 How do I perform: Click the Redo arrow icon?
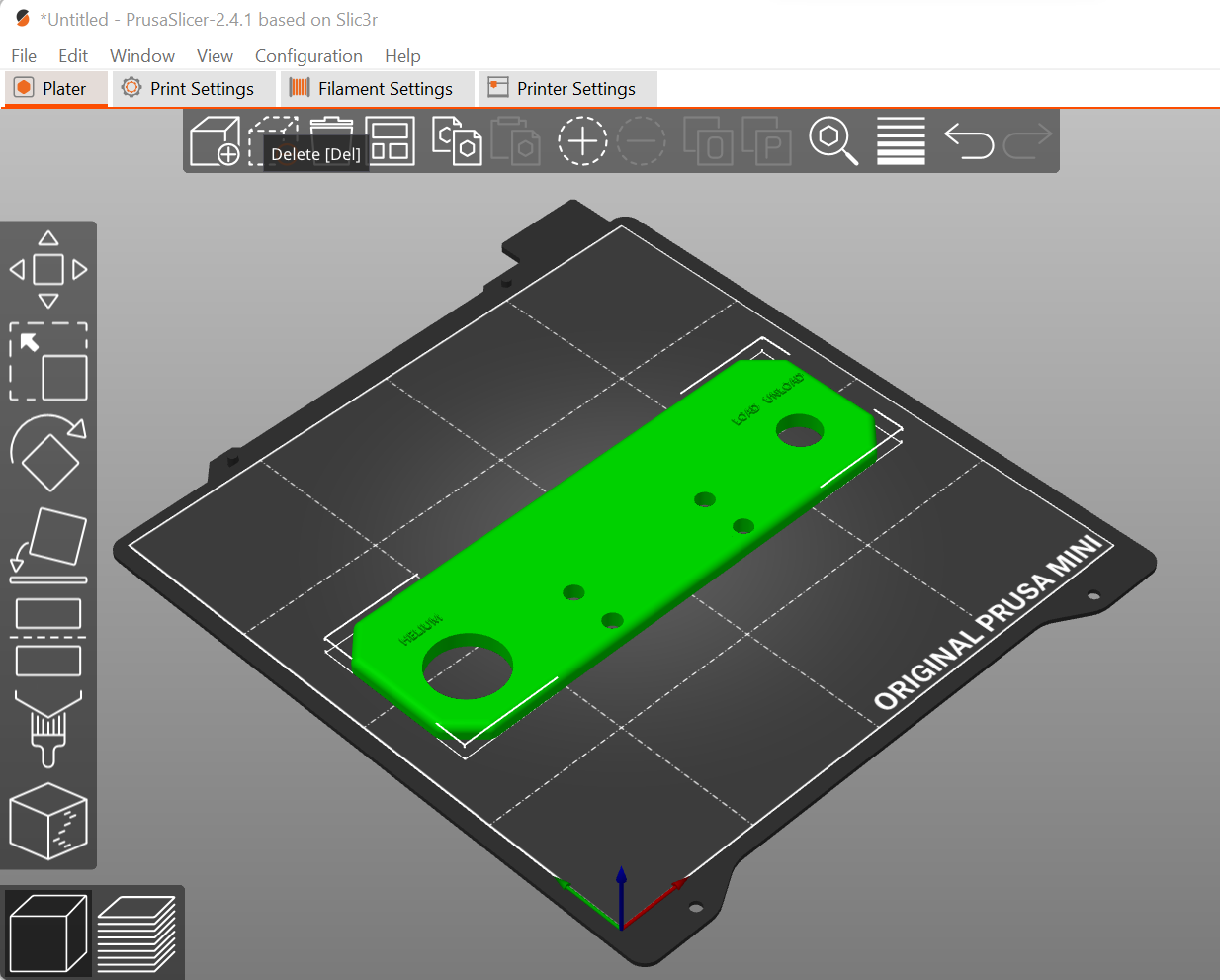tap(1028, 140)
